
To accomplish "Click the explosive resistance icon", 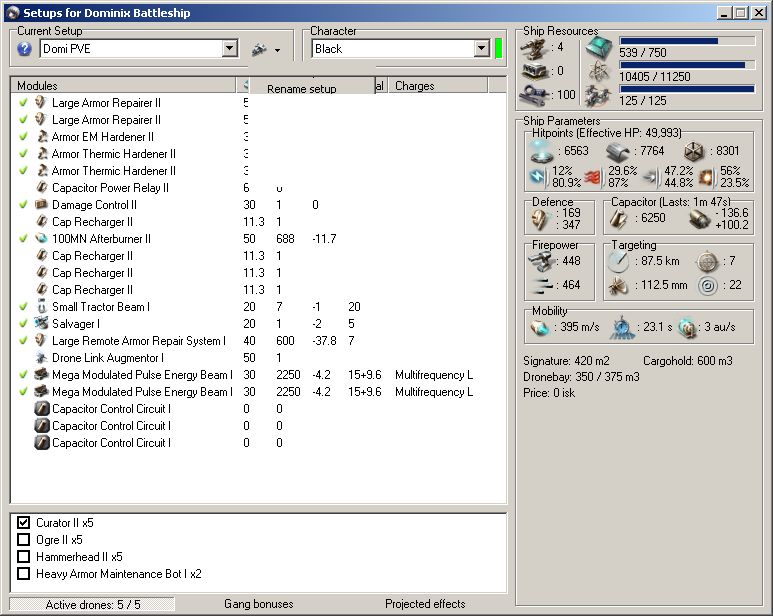I will coord(706,177).
